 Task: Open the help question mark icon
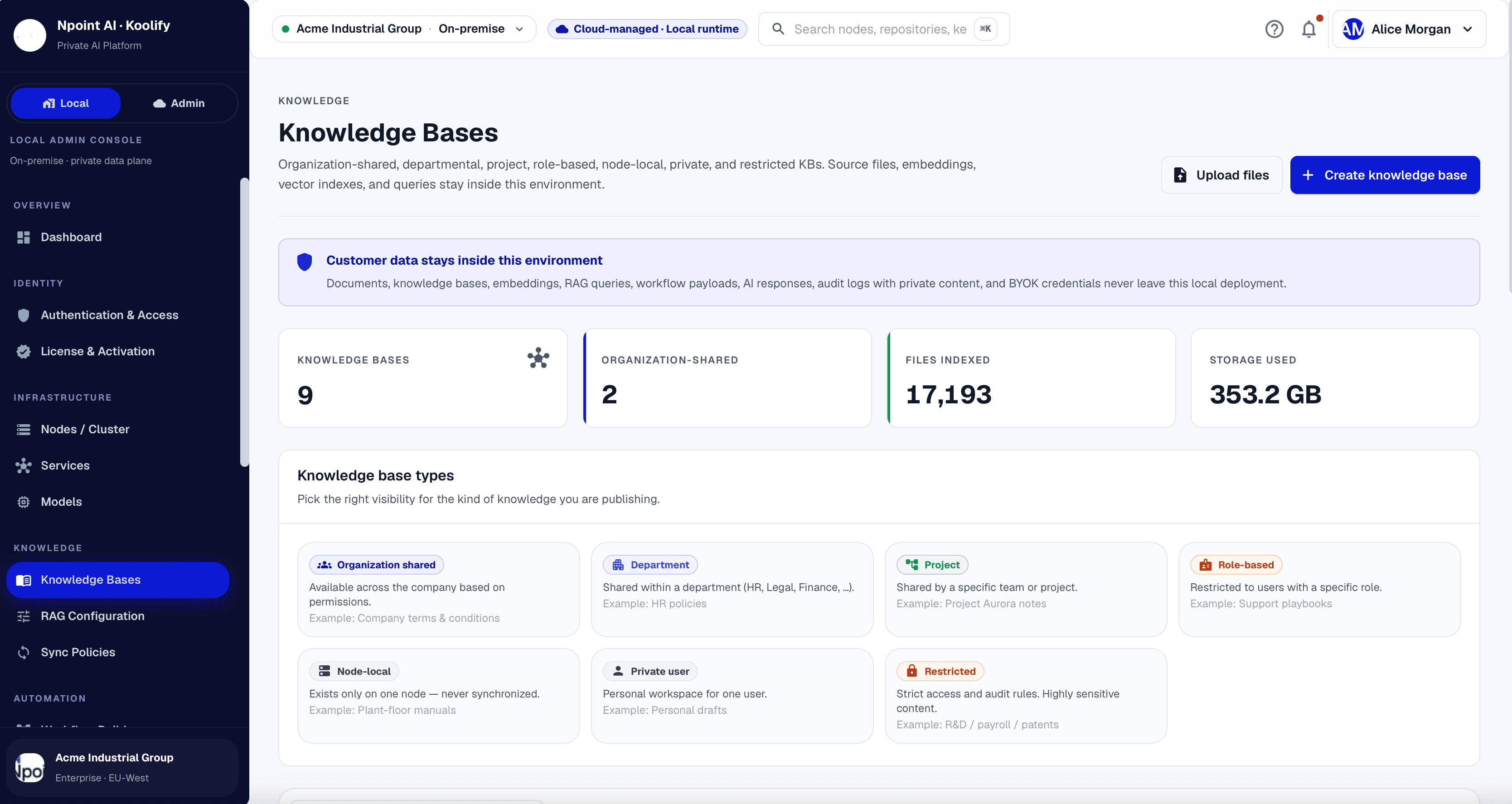1274,29
